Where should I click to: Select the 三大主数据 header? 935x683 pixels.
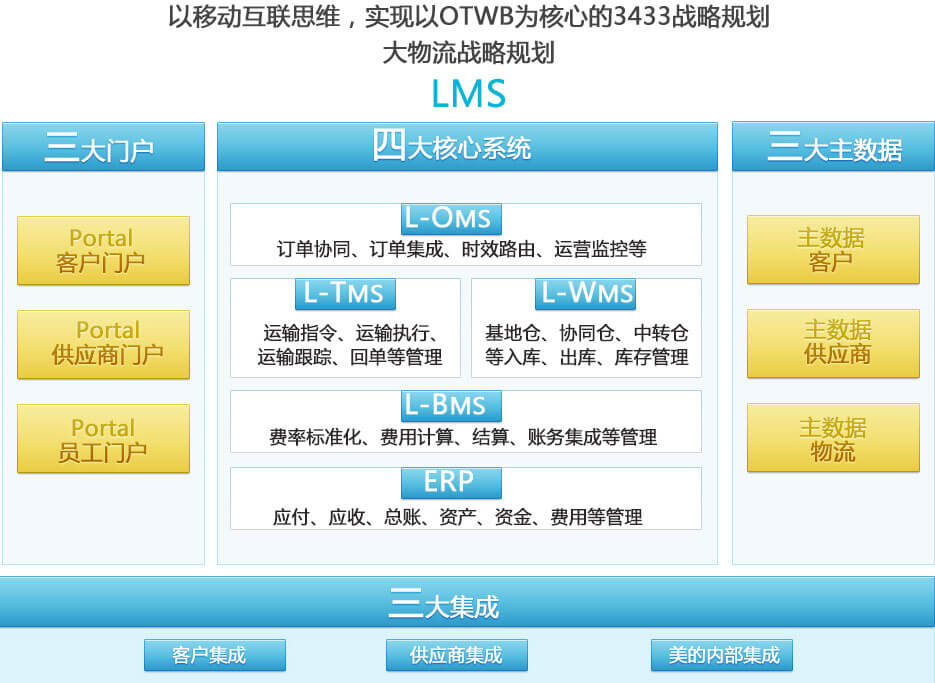pyautogui.click(x=834, y=146)
